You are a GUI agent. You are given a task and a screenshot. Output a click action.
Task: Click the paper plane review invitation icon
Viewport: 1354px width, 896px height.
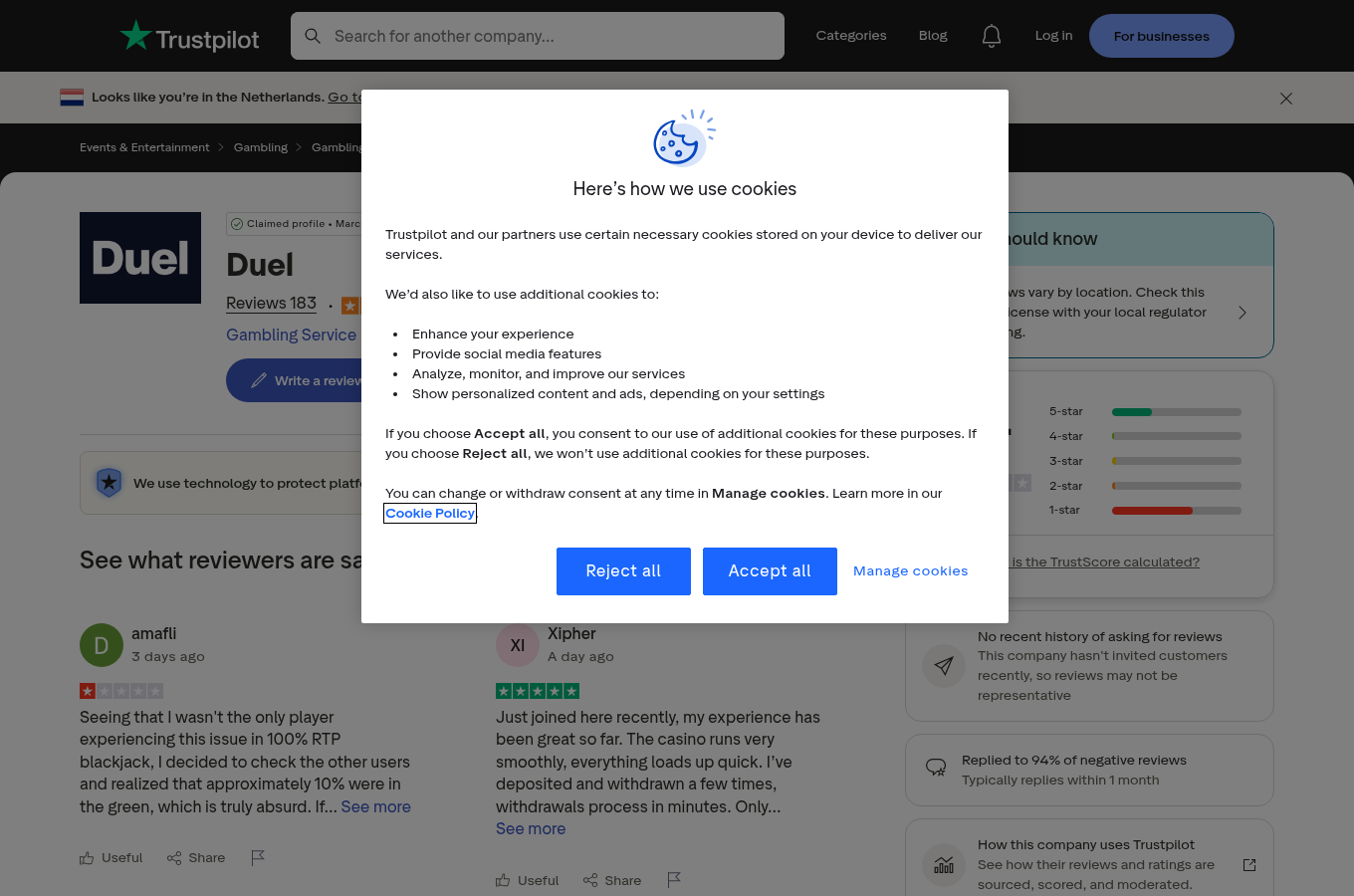click(x=944, y=666)
